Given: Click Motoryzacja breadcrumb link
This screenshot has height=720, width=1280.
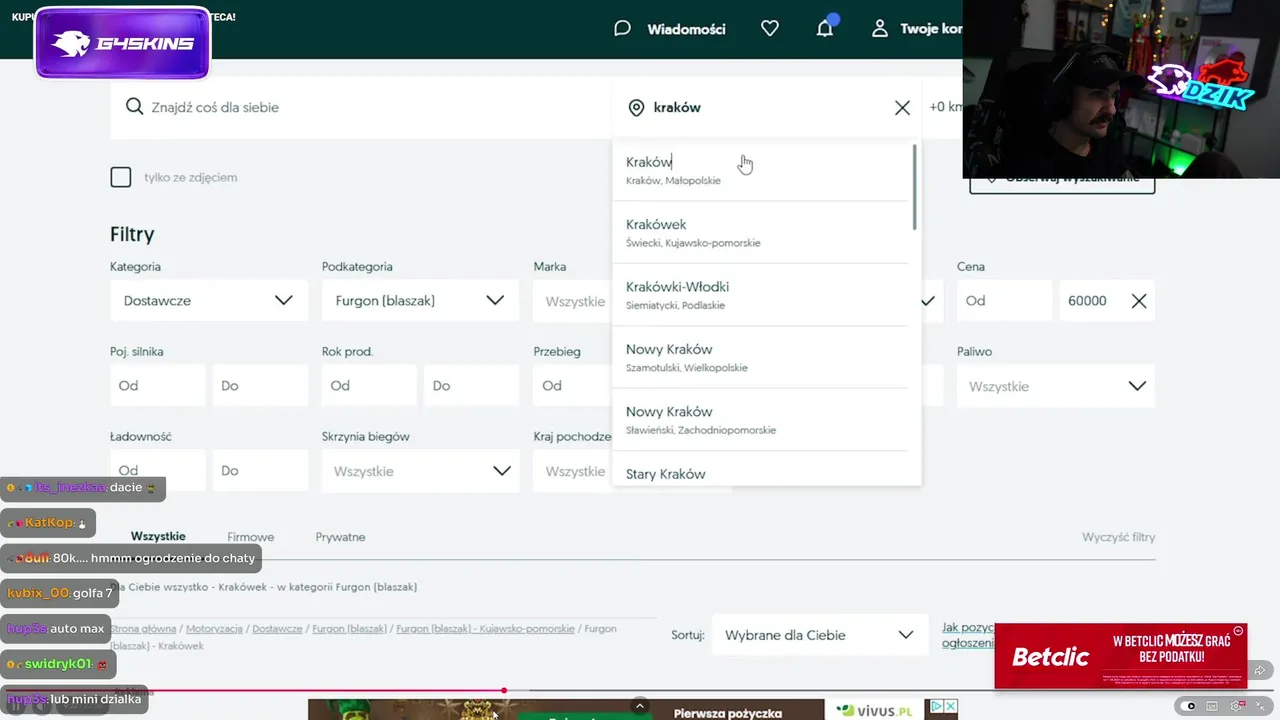Looking at the screenshot, I should [214, 629].
